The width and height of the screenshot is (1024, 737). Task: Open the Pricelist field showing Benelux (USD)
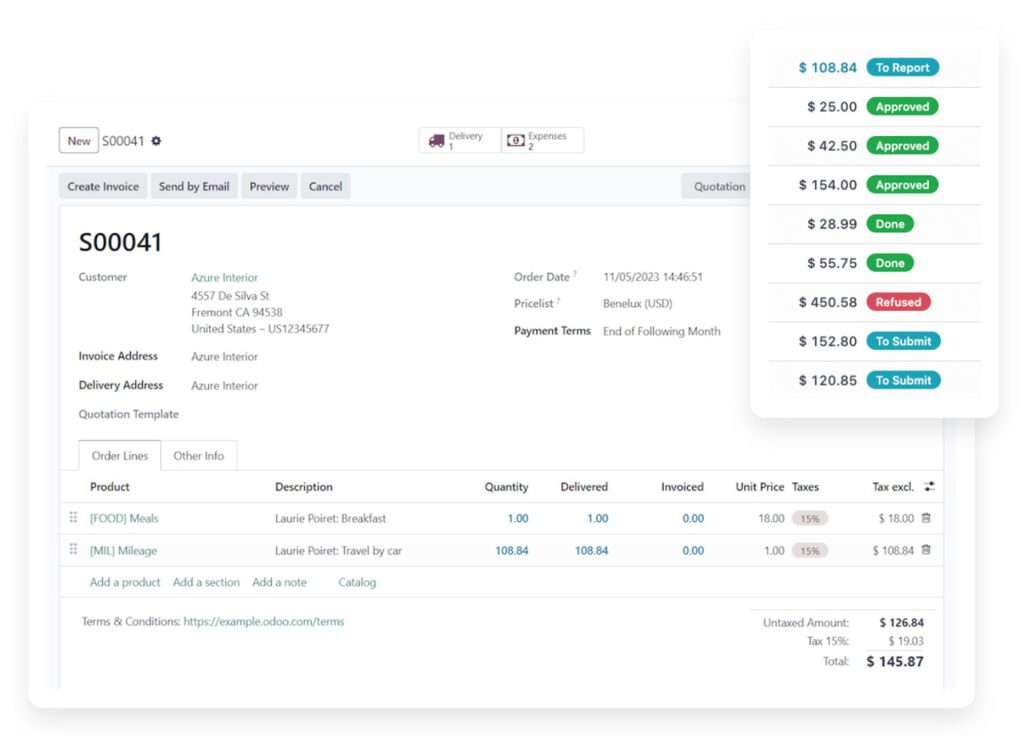click(637, 303)
